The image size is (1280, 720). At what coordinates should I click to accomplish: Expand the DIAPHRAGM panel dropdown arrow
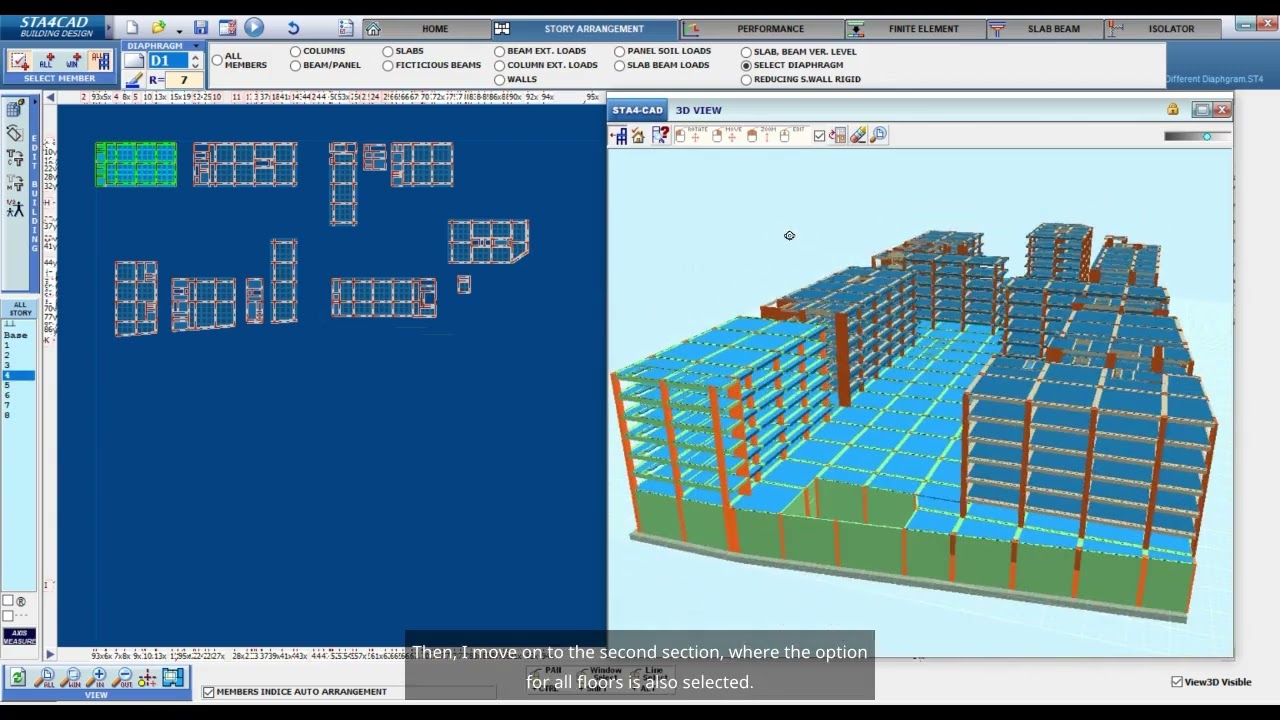click(196, 46)
